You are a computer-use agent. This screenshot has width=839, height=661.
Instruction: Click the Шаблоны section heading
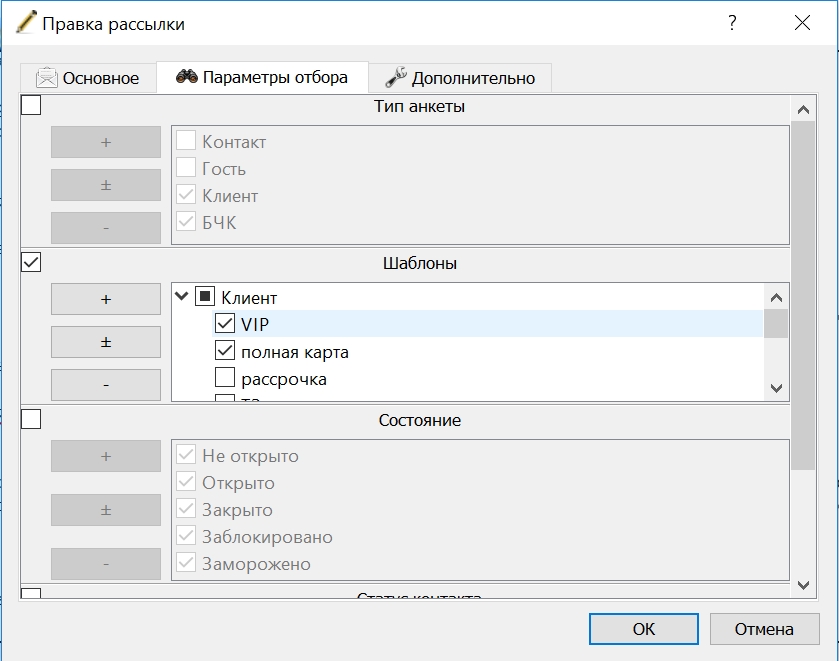tap(420, 263)
